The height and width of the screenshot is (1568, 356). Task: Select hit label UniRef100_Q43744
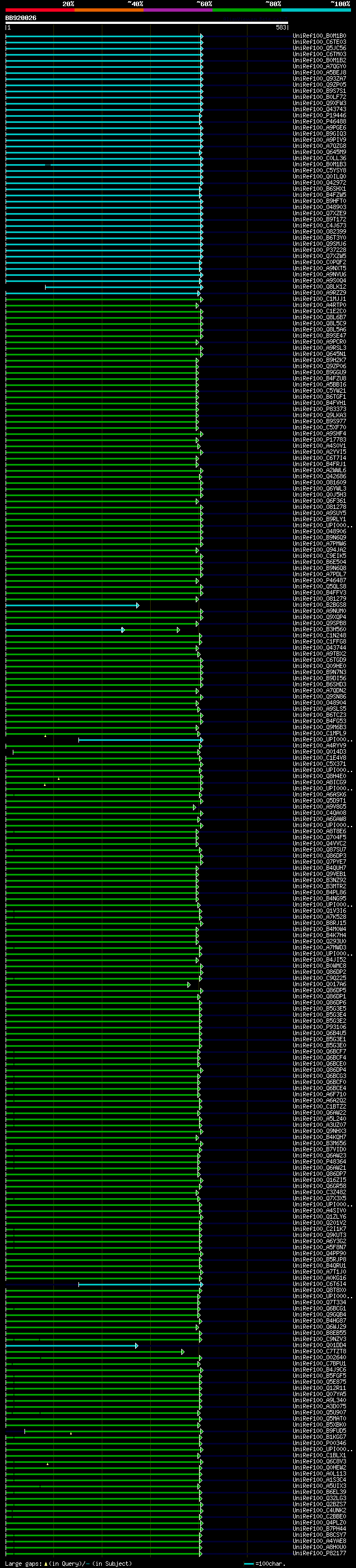pyautogui.click(x=319, y=647)
